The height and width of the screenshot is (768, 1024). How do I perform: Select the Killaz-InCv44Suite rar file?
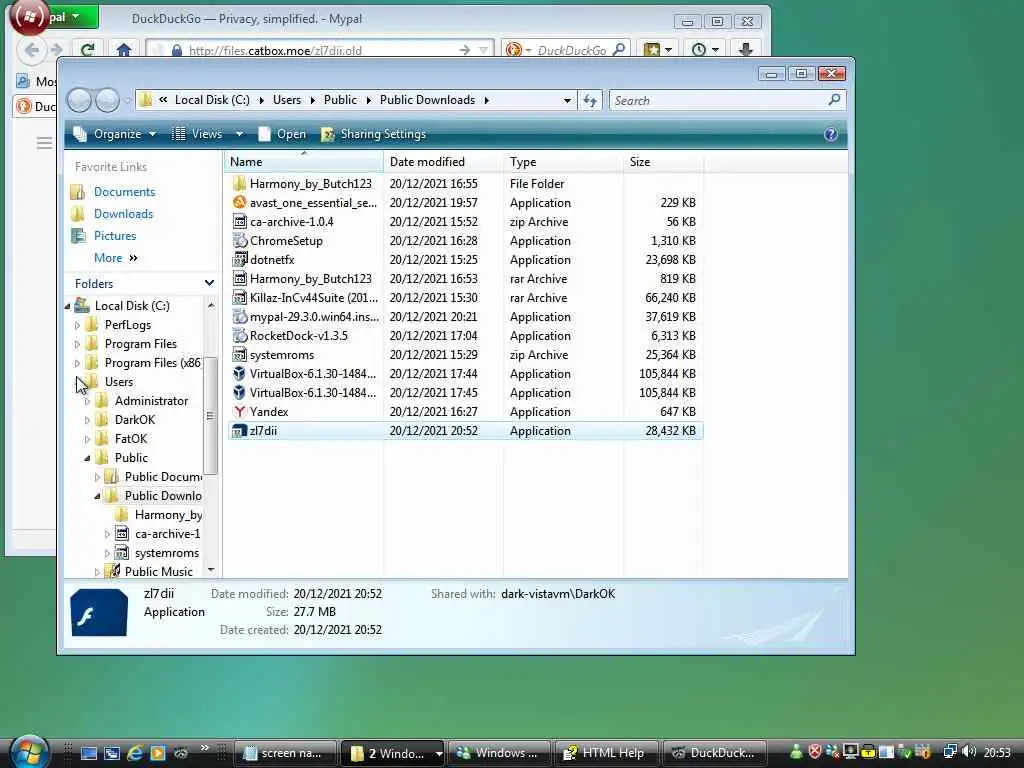tap(465, 298)
